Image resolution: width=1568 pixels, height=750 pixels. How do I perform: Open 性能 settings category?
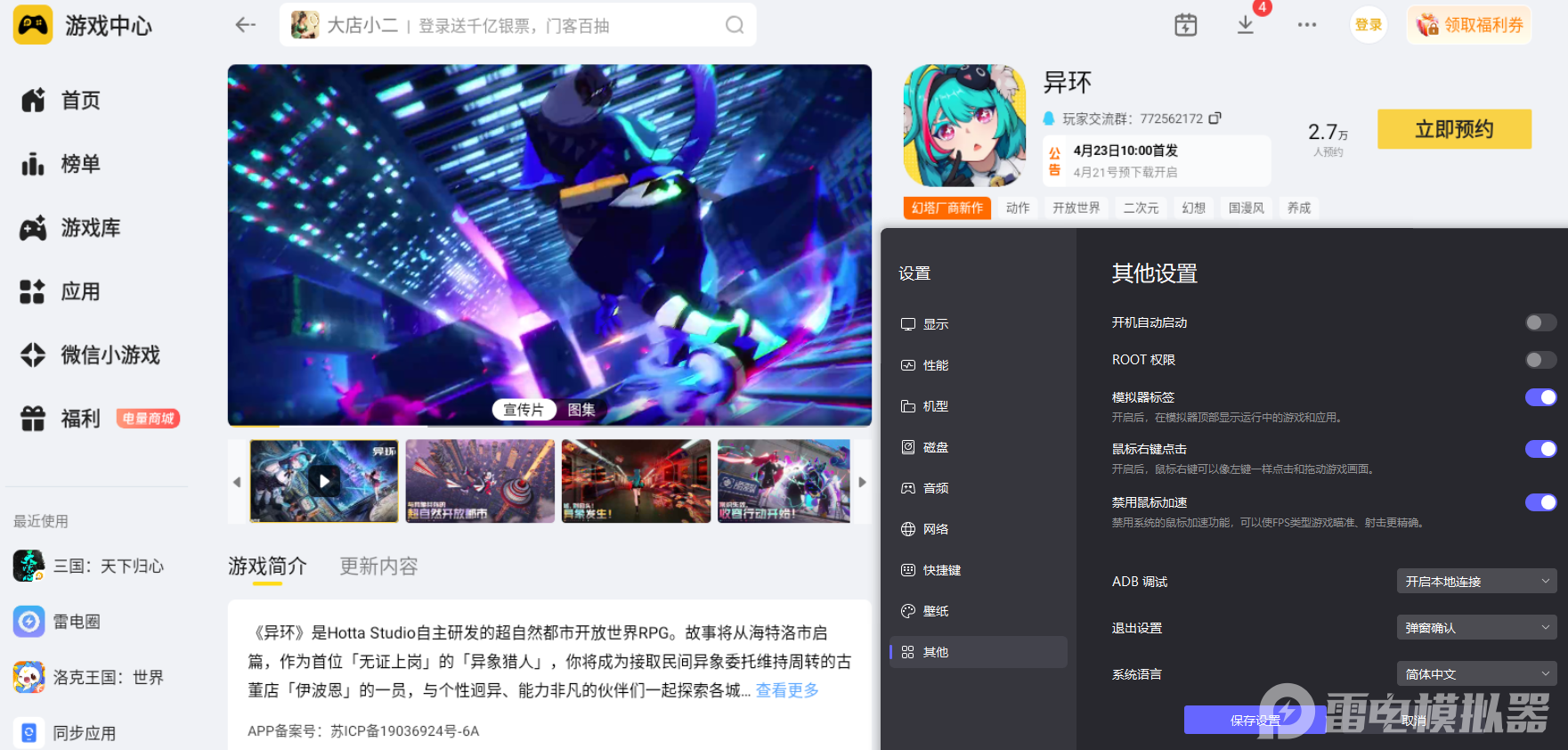pyautogui.click(x=979, y=365)
